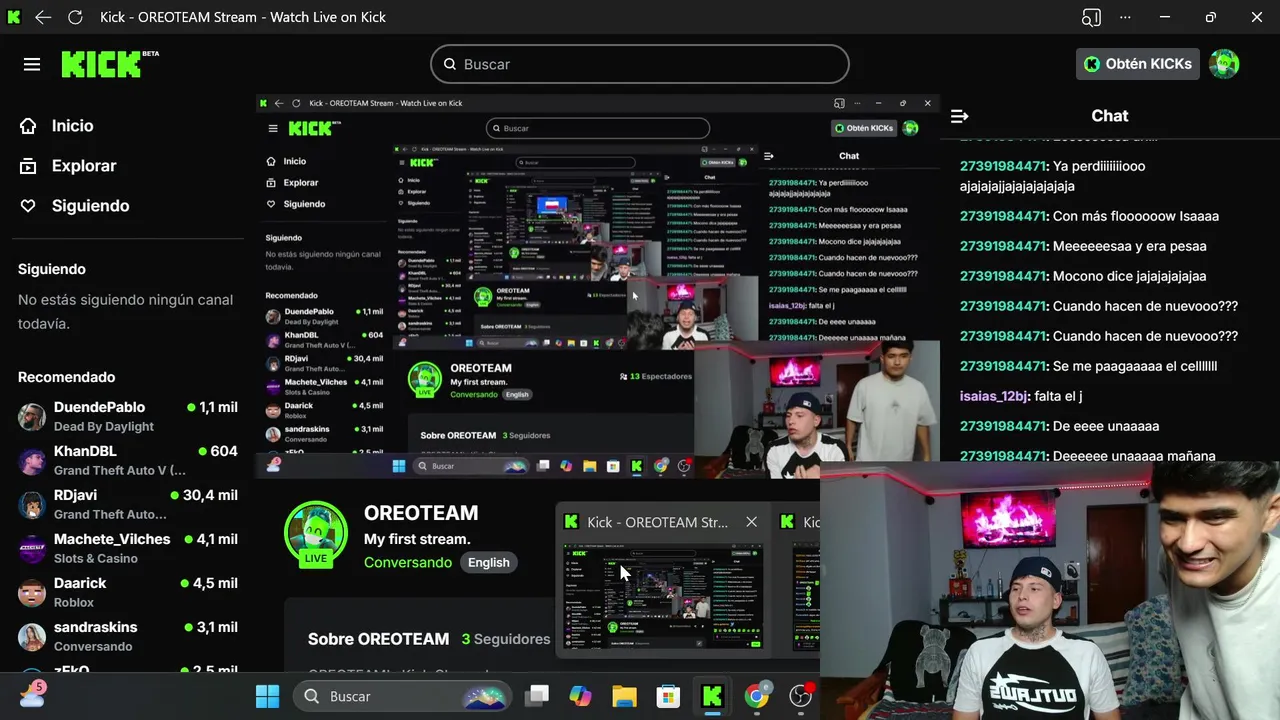Image resolution: width=1280 pixels, height=720 pixels.
Task: Click sandraskins' avatar in the main Recomendado list
Action: click(32, 637)
